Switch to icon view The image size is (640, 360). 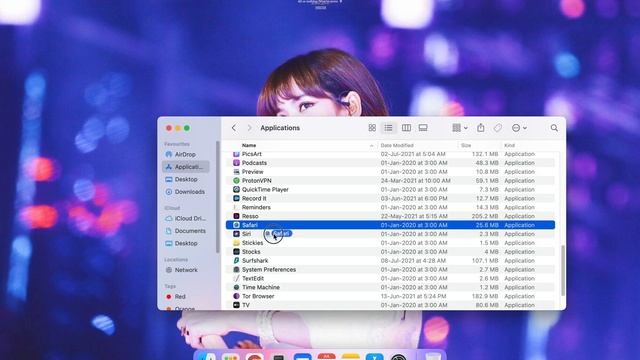pyautogui.click(x=372, y=128)
